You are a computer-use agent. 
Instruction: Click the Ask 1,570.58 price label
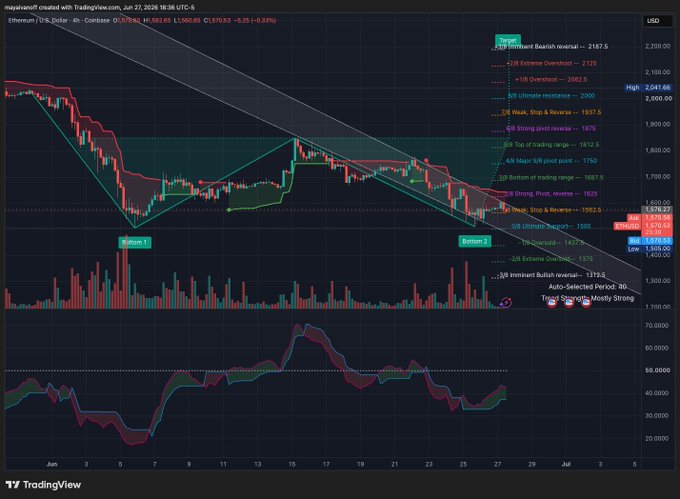(650, 218)
